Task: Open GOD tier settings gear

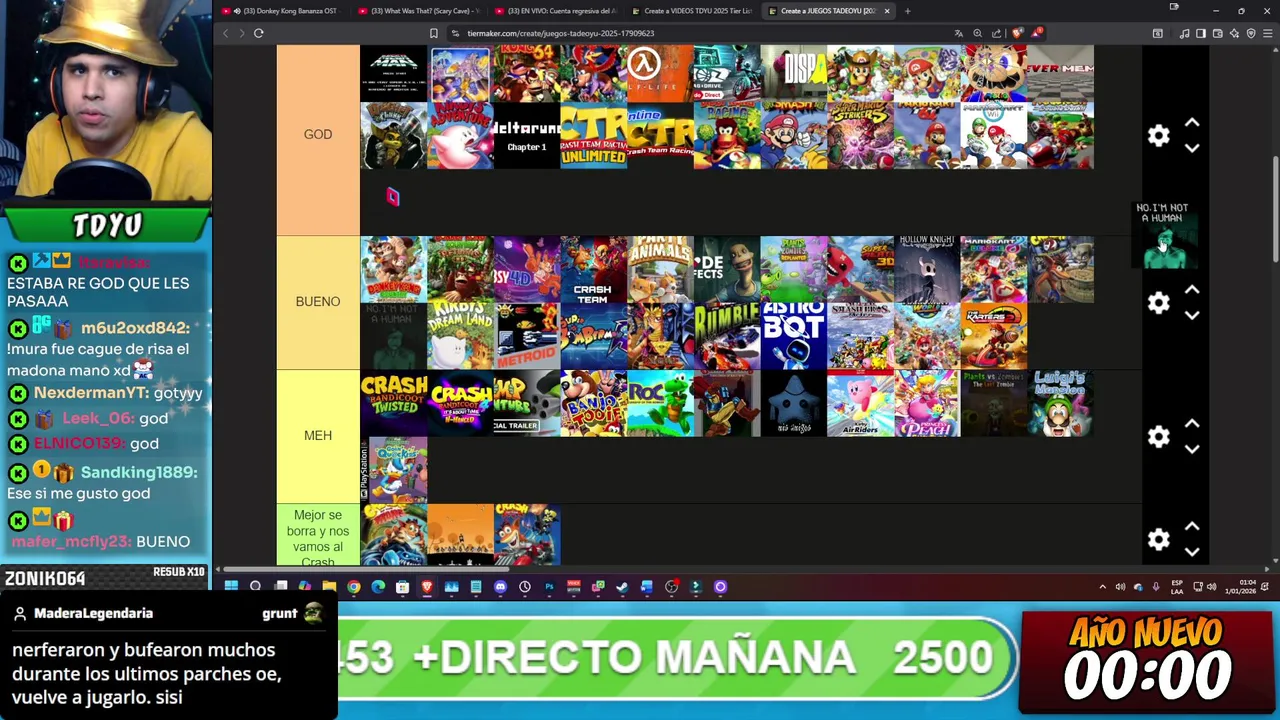Action: [x=1158, y=136]
